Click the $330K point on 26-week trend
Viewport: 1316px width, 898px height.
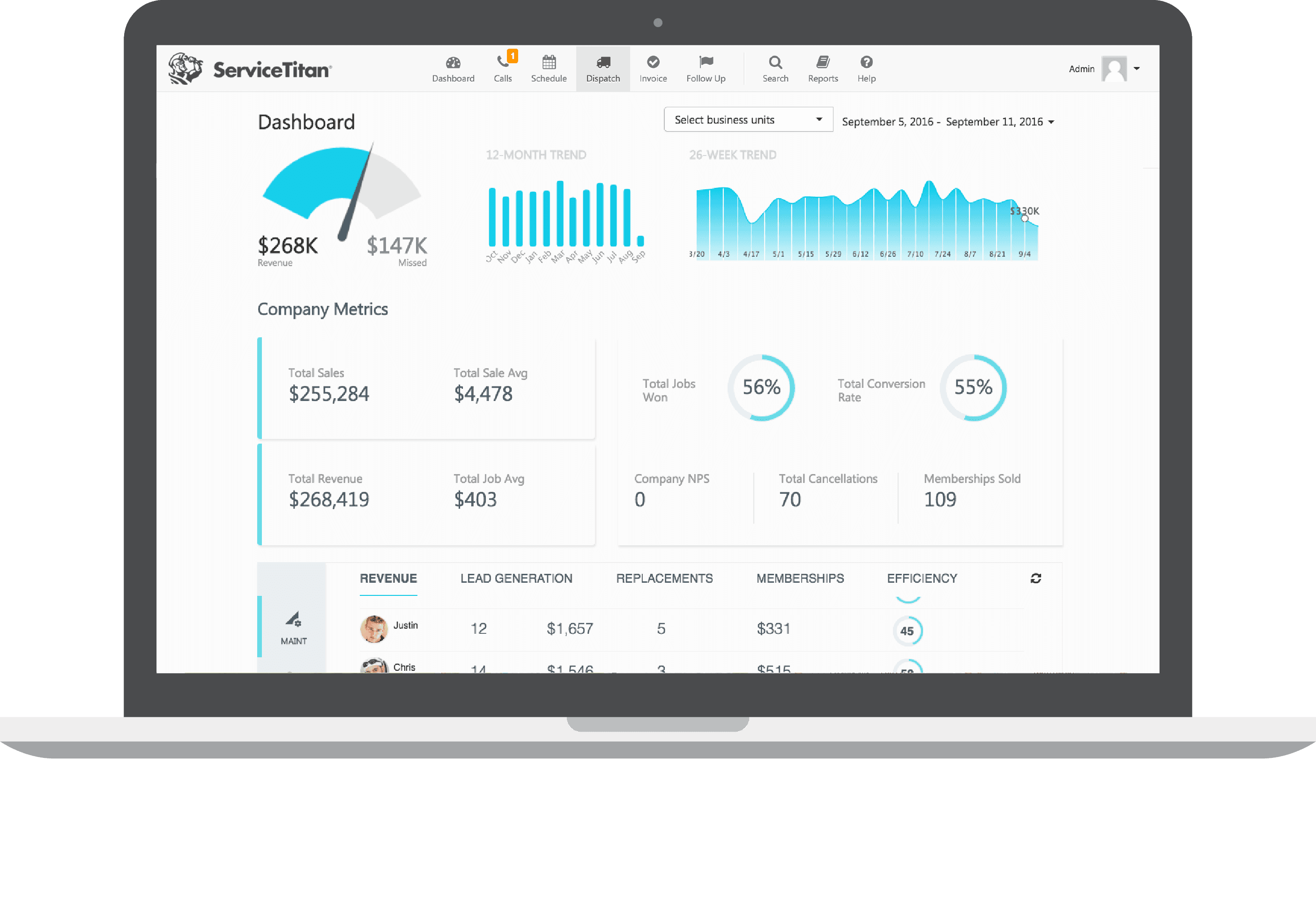click(x=1025, y=219)
